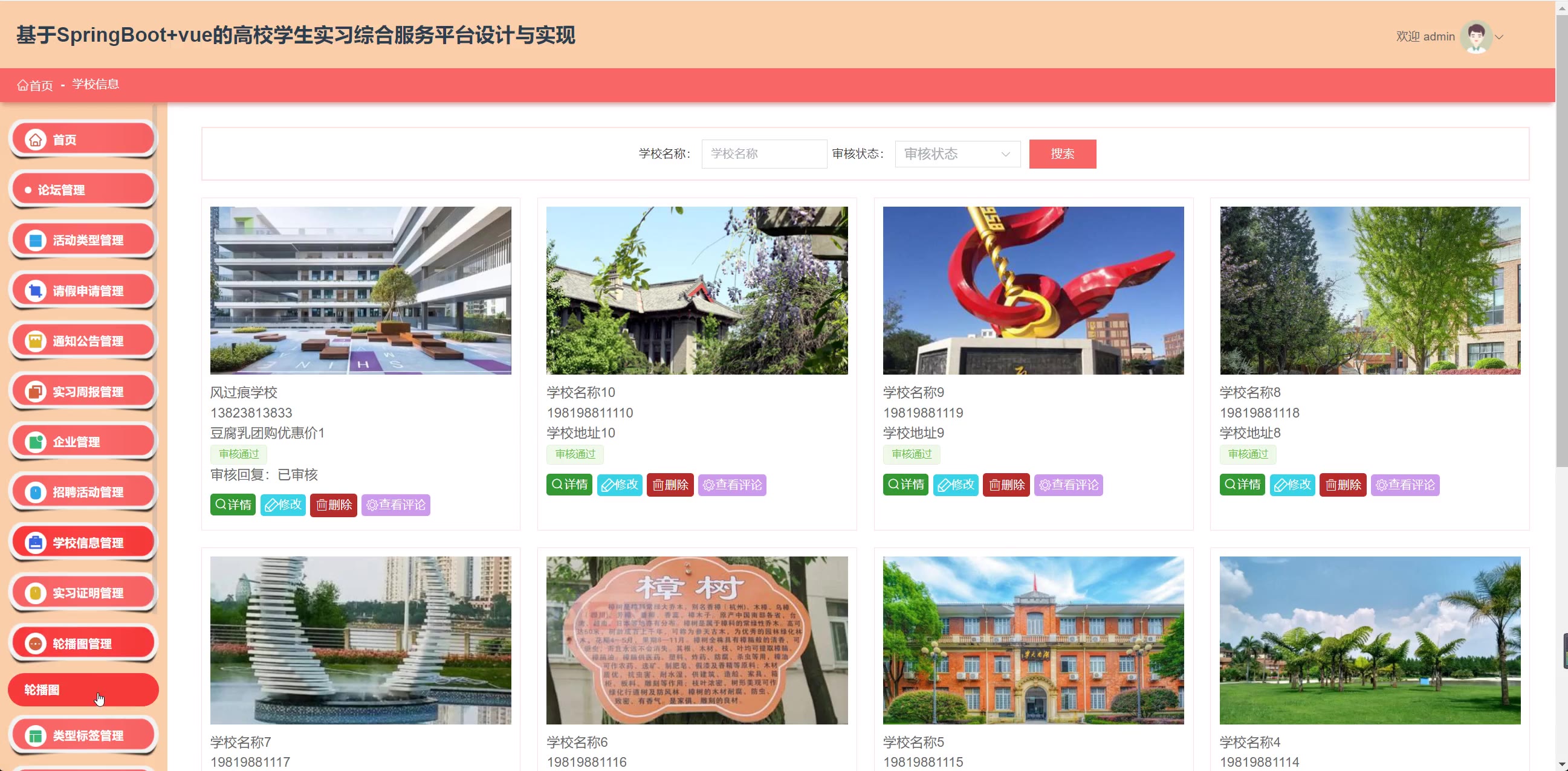This screenshot has width=1568, height=771.
Task: Click 查看评论 for 学校名称8
Action: click(x=1404, y=485)
